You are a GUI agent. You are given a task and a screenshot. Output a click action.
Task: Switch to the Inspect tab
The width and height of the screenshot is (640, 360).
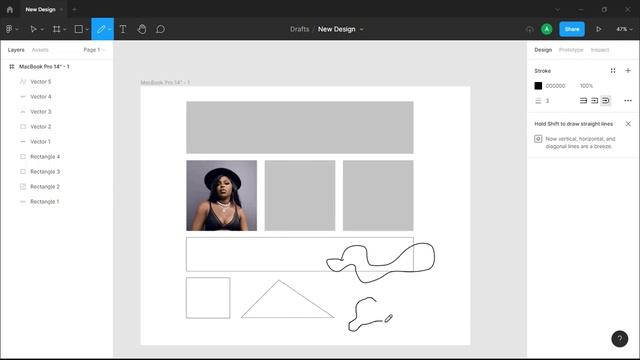click(600, 50)
